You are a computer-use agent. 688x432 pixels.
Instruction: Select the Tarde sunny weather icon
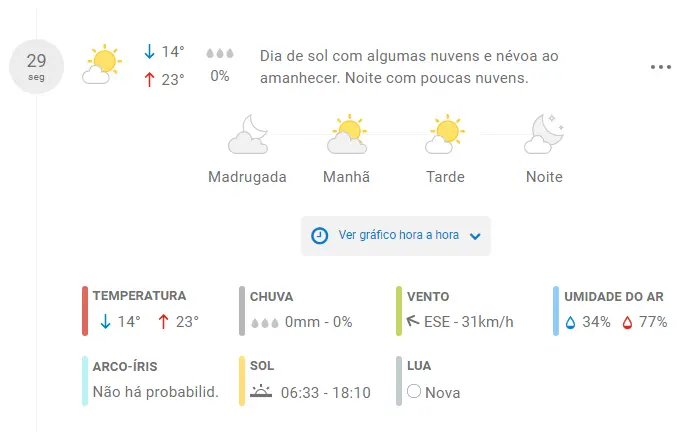[x=445, y=134]
